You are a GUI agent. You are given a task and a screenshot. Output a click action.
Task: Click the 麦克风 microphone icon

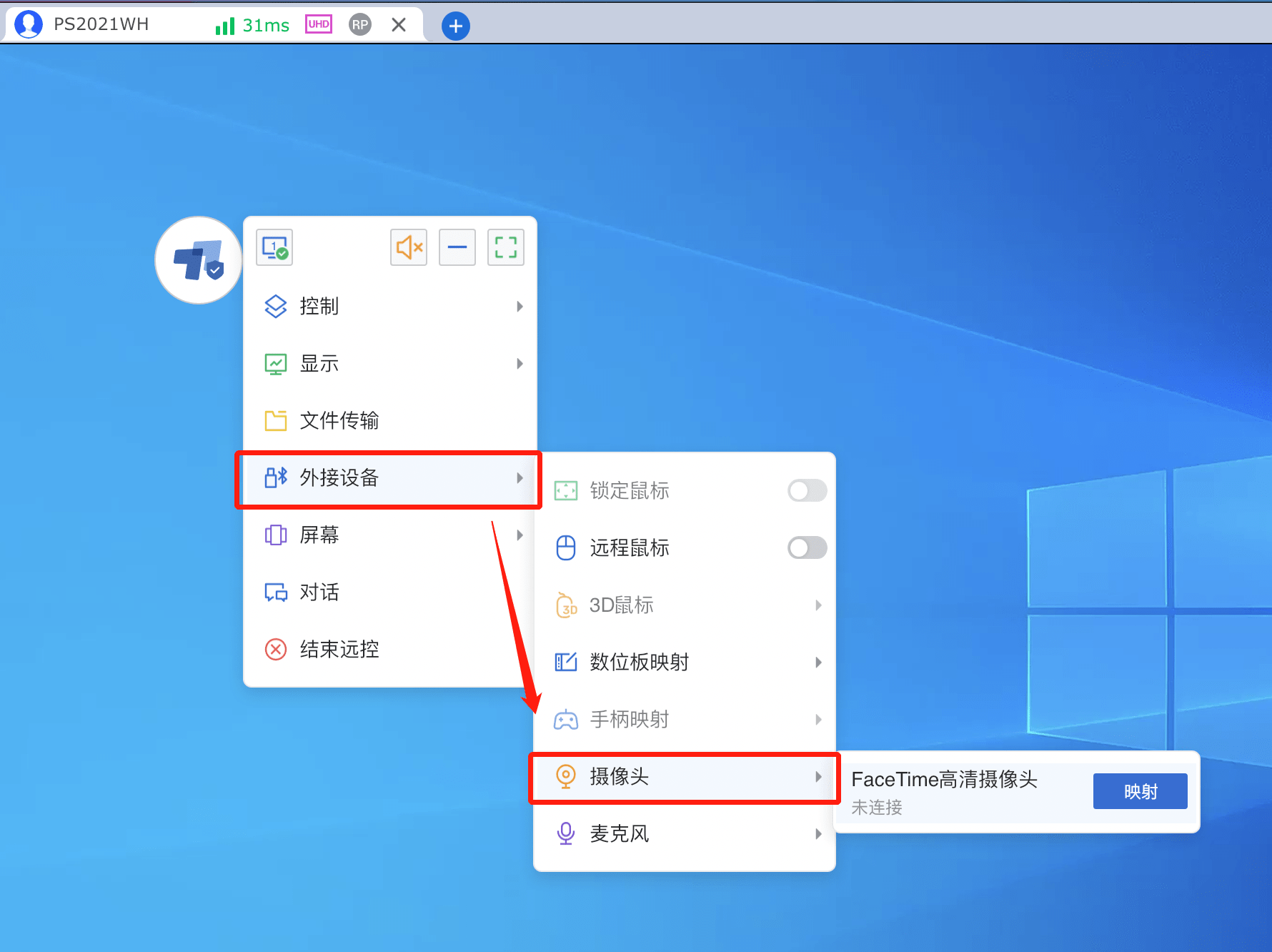click(x=566, y=833)
